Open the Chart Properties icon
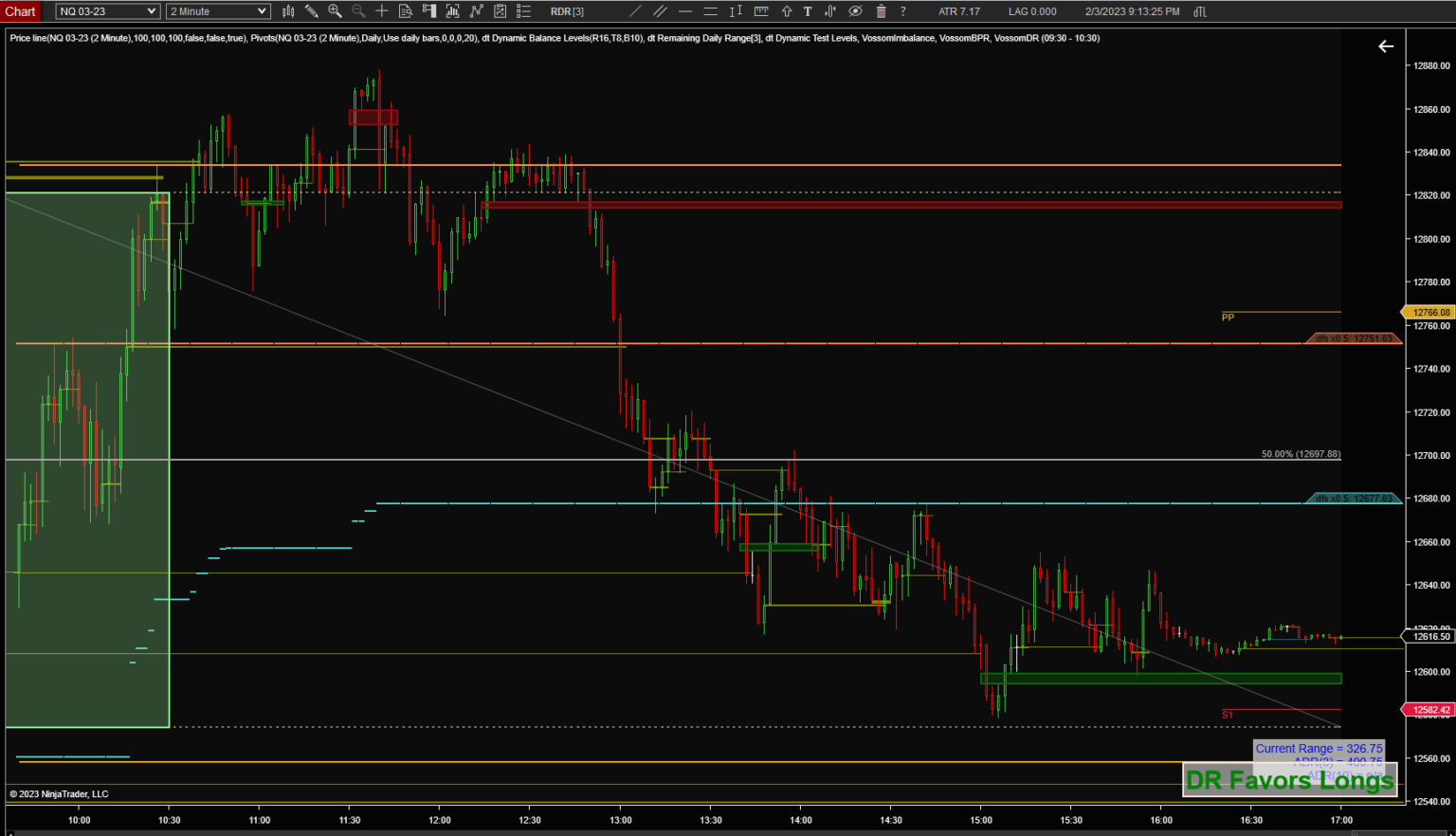 pos(523,11)
